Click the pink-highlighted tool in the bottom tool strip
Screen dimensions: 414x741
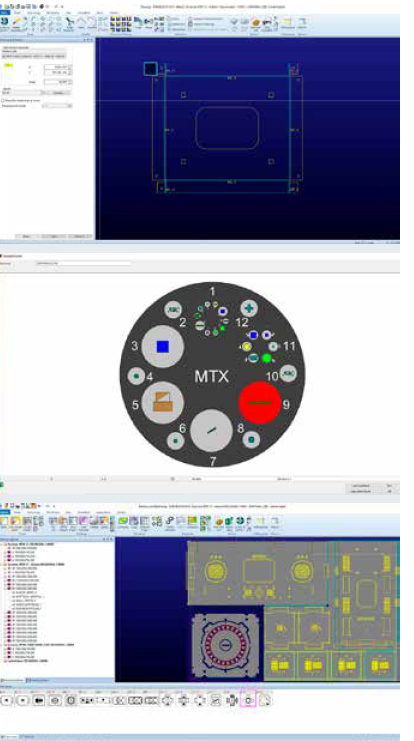click(x=248, y=700)
